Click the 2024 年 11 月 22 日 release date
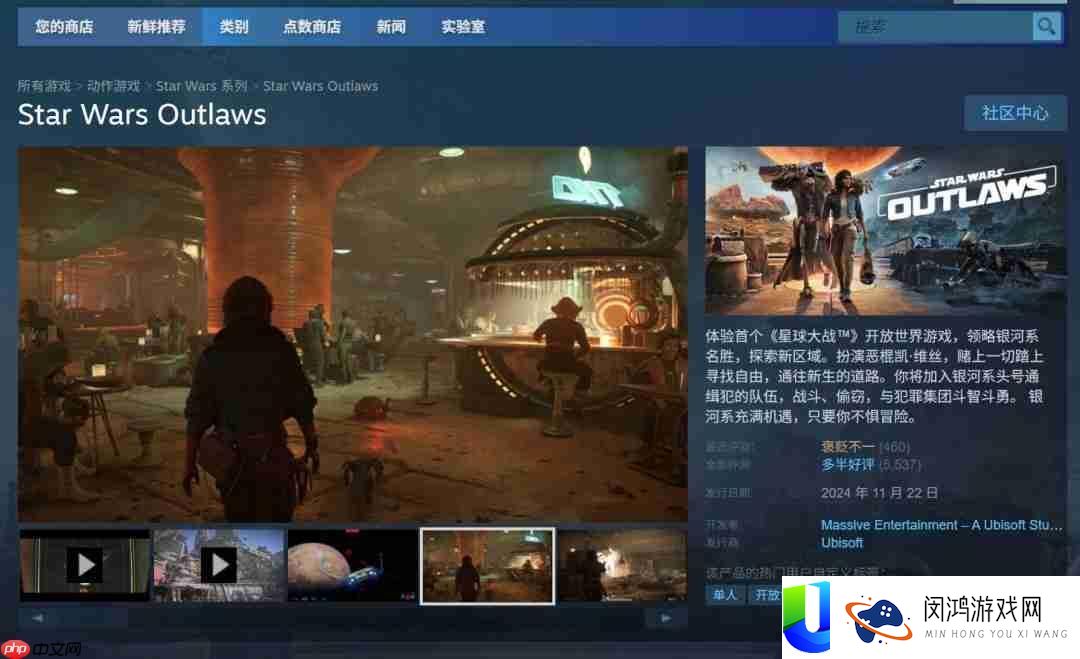Screen dimensions: 1080x659 pyautogui.click(x=880, y=493)
